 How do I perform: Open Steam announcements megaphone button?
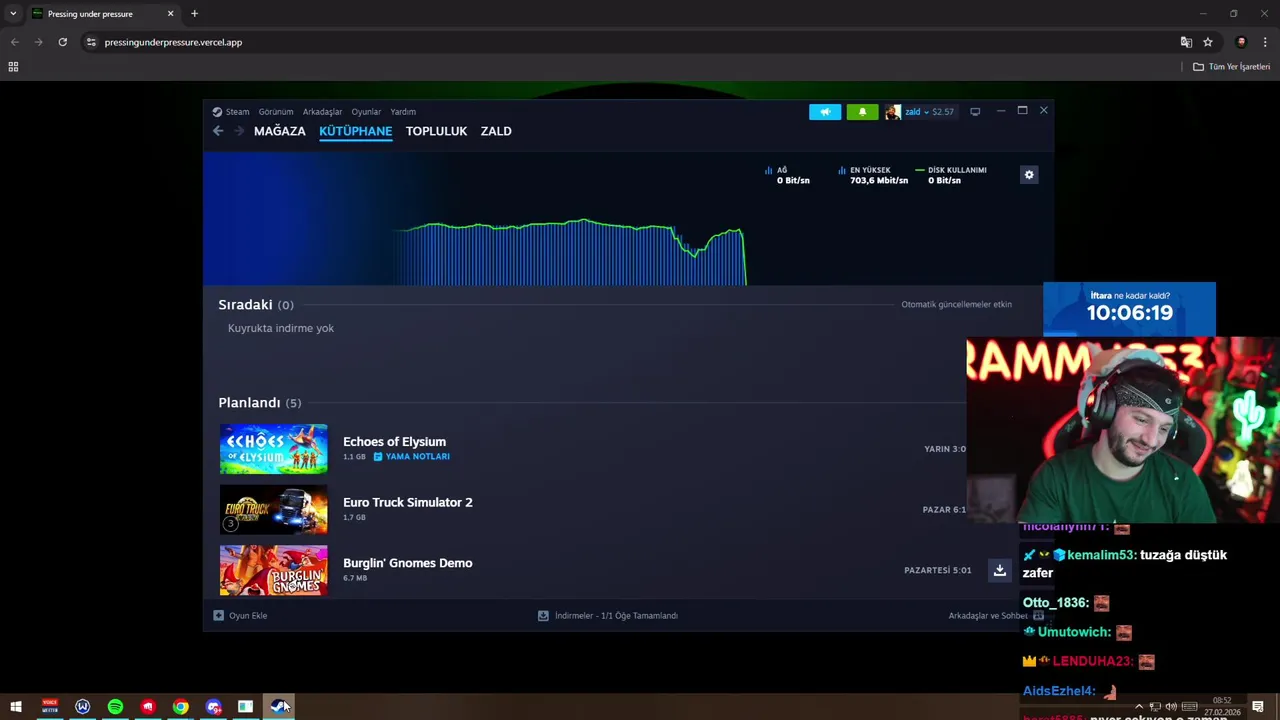pyautogui.click(x=825, y=112)
